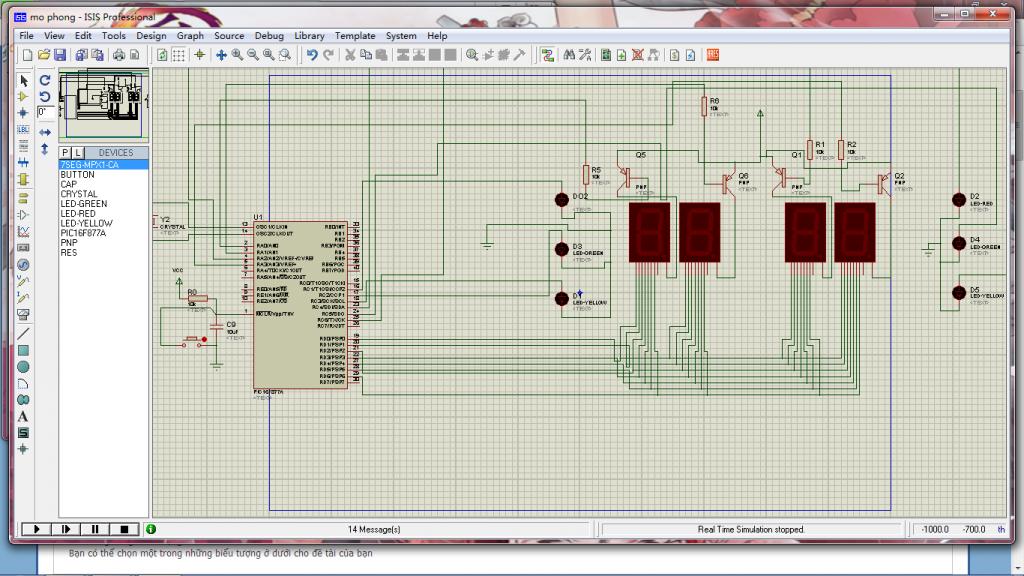Click the Save Design toolbar icon
1024x576 pixels.
[60, 55]
